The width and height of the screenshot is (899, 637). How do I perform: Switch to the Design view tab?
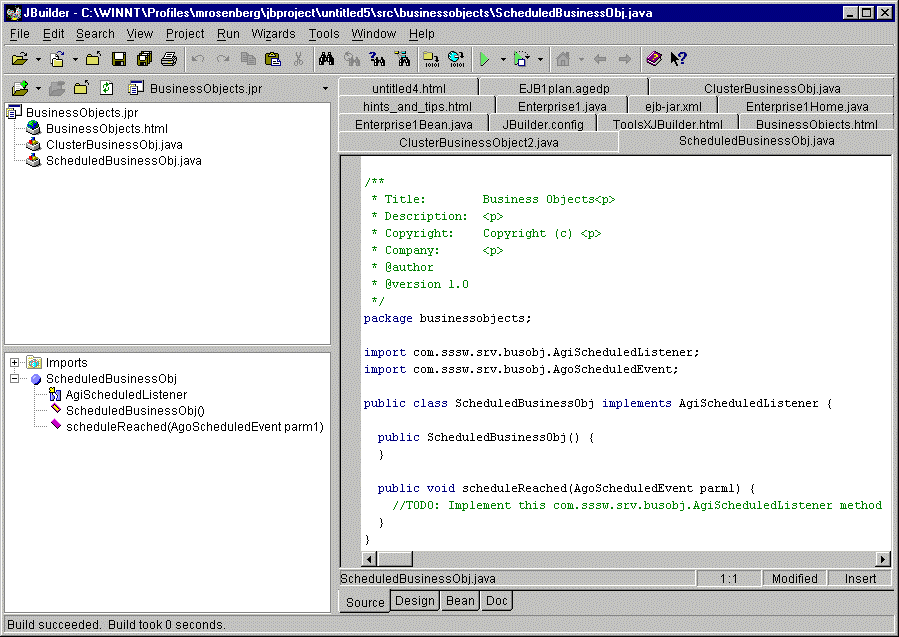tap(415, 600)
